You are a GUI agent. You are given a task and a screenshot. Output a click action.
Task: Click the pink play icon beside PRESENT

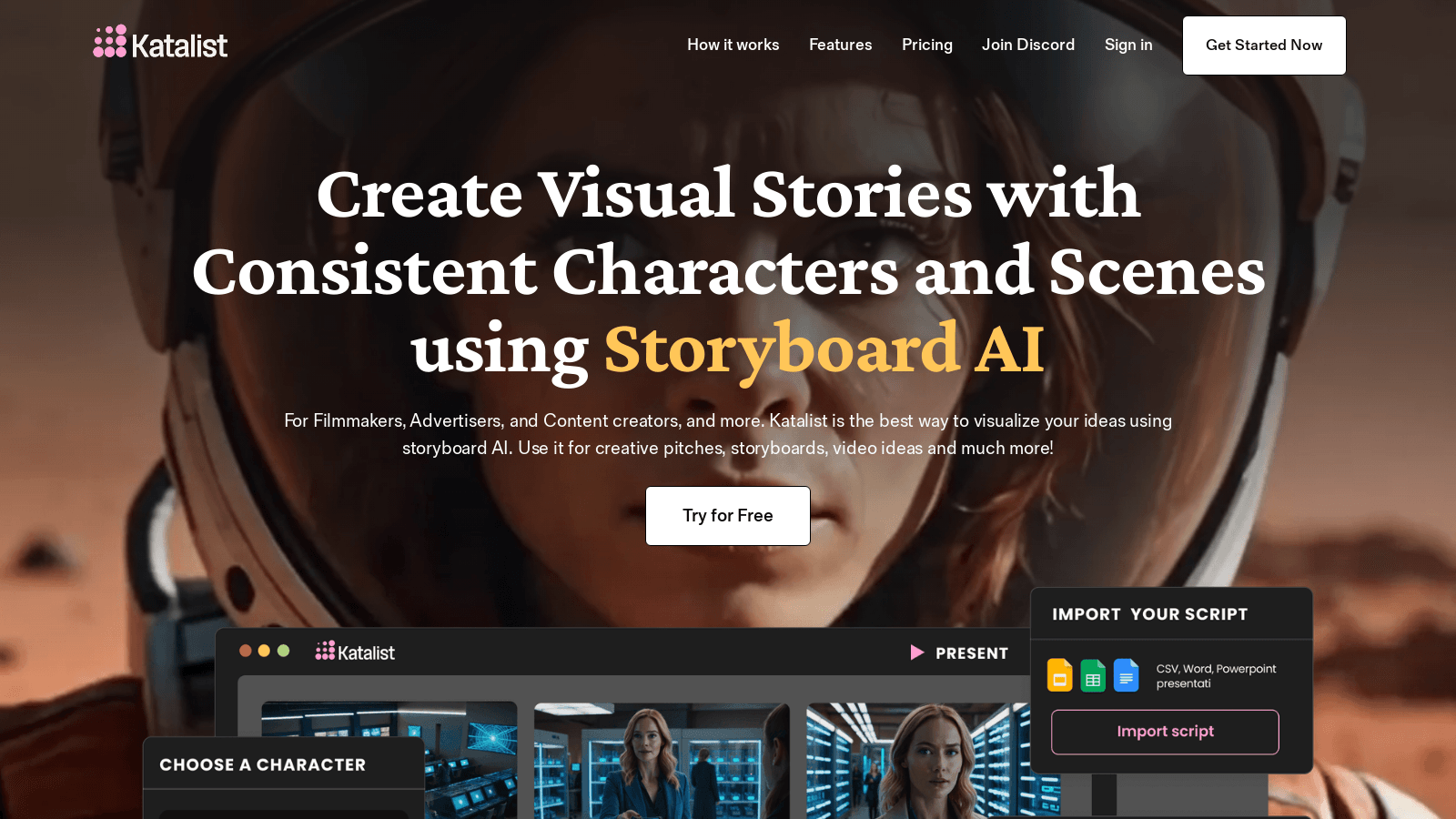click(x=917, y=652)
